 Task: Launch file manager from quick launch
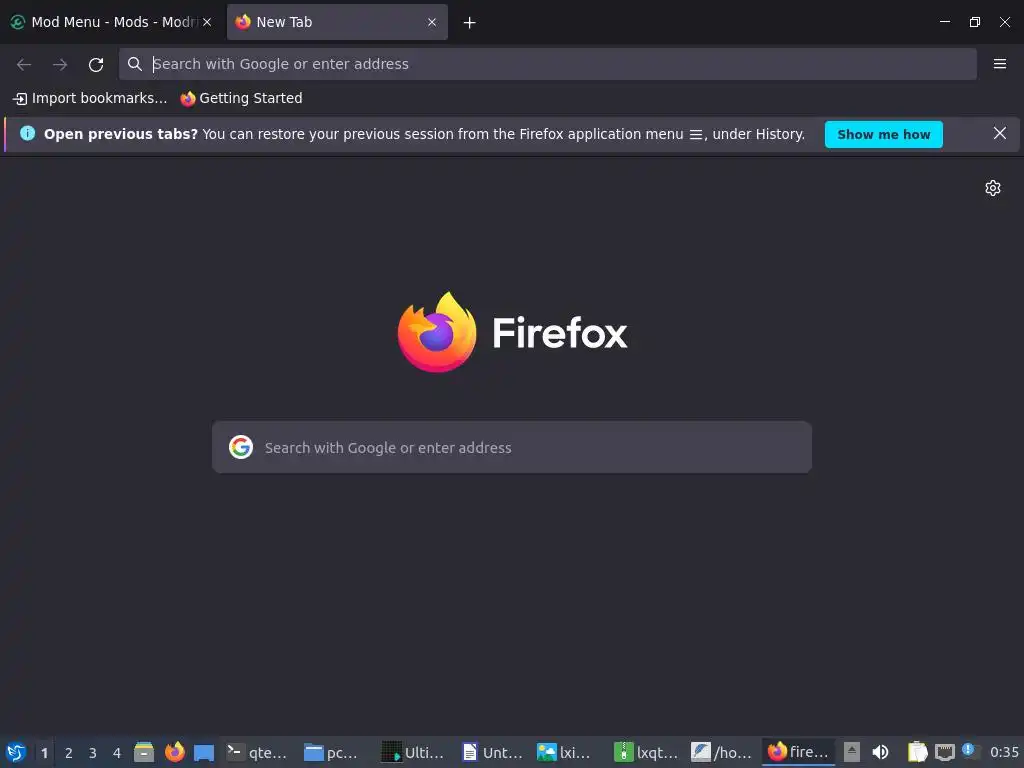coord(144,752)
